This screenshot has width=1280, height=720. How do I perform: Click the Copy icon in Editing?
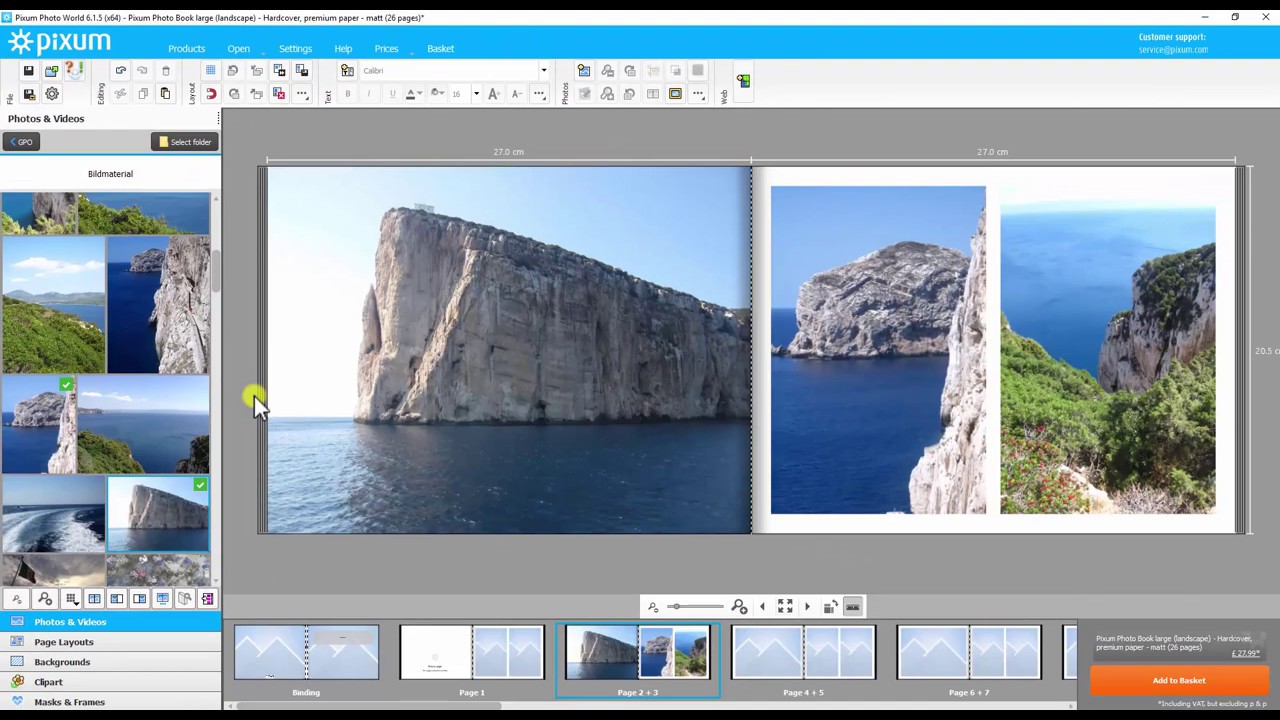click(143, 94)
